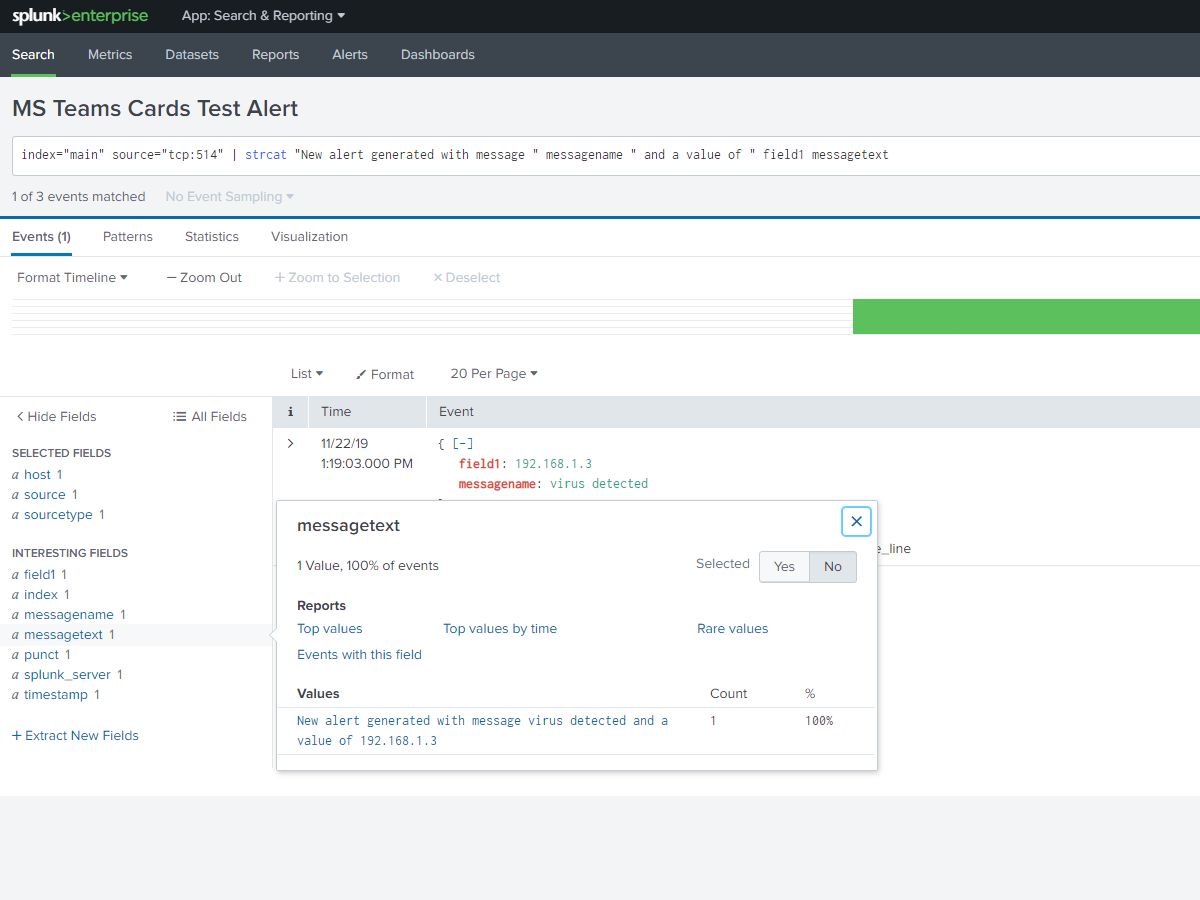This screenshot has width=1200, height=900.
Task: Switch to the Search nav tab
Action: pyautogui.click(x=33, y=55)
